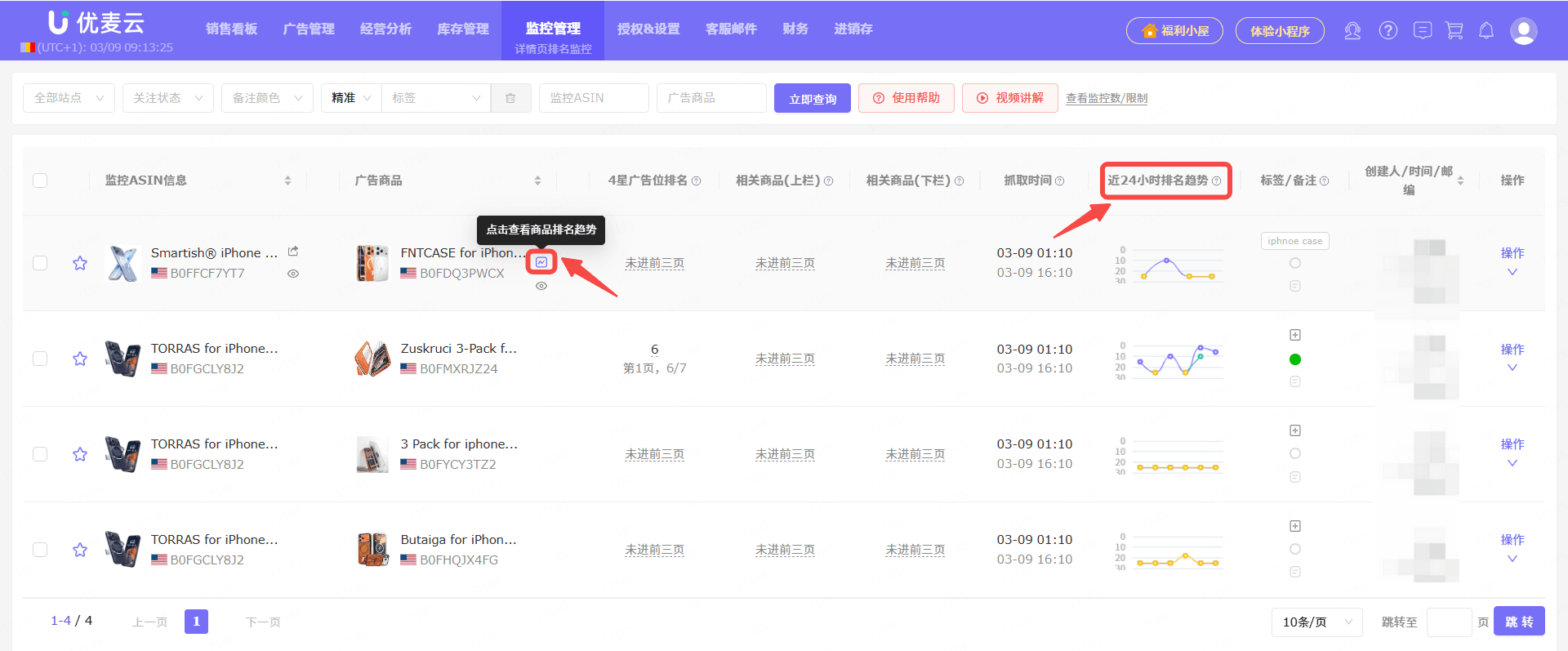
Task: Click the eye icon below B0FFCF7YT7 link icon
Action: point(293,274)
